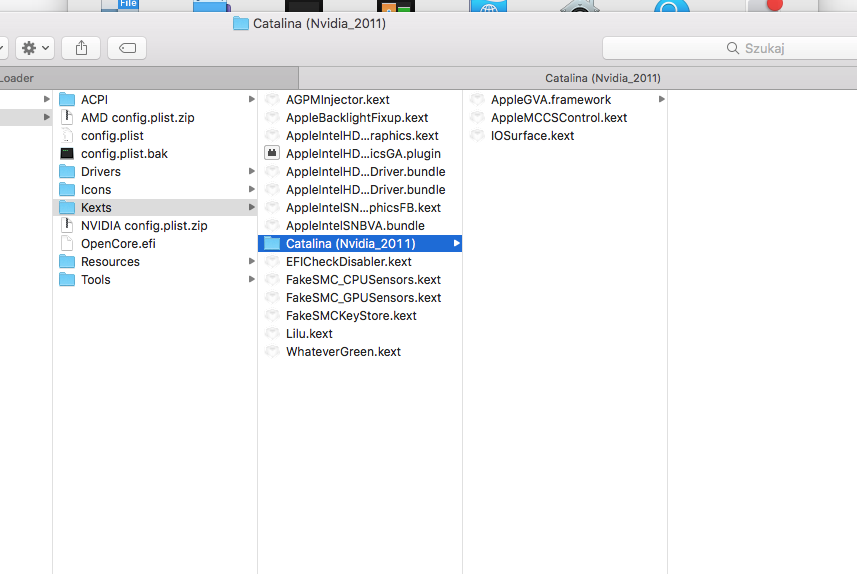
Task: Select the AppleMCCSControl.kext icon
Action: click(x=477, y=118)
